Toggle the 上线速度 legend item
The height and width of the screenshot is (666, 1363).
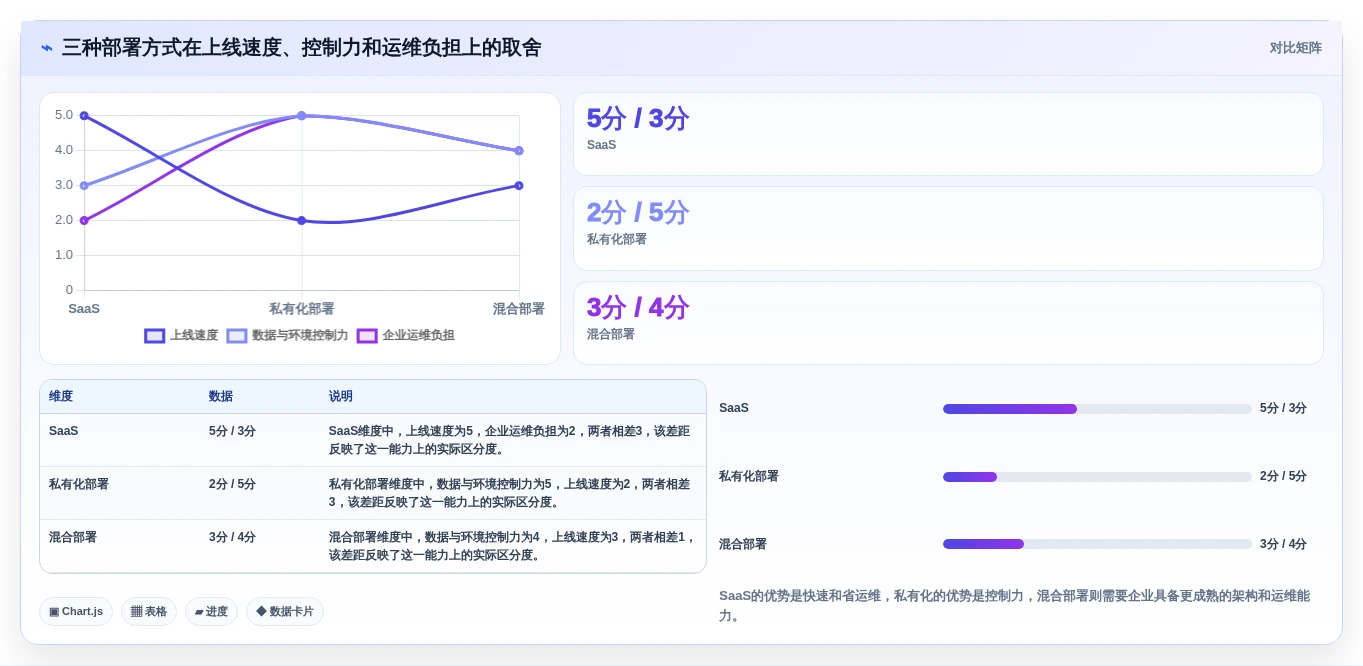(181, 336)
